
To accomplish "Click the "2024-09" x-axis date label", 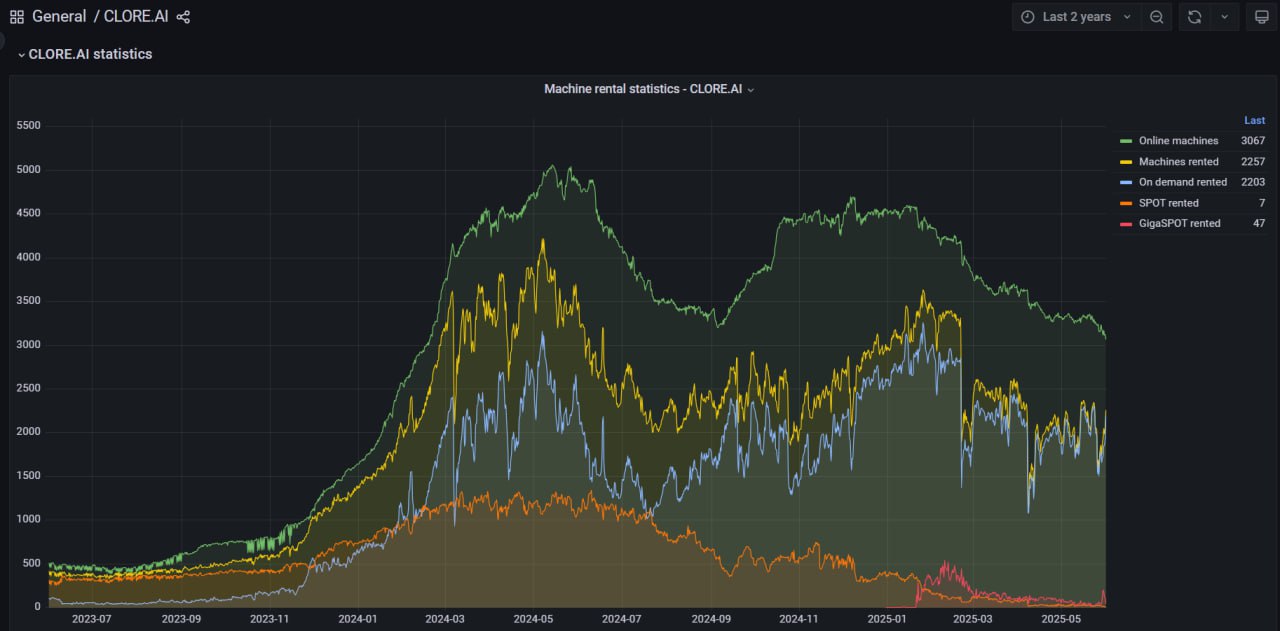I will [710, 619].
